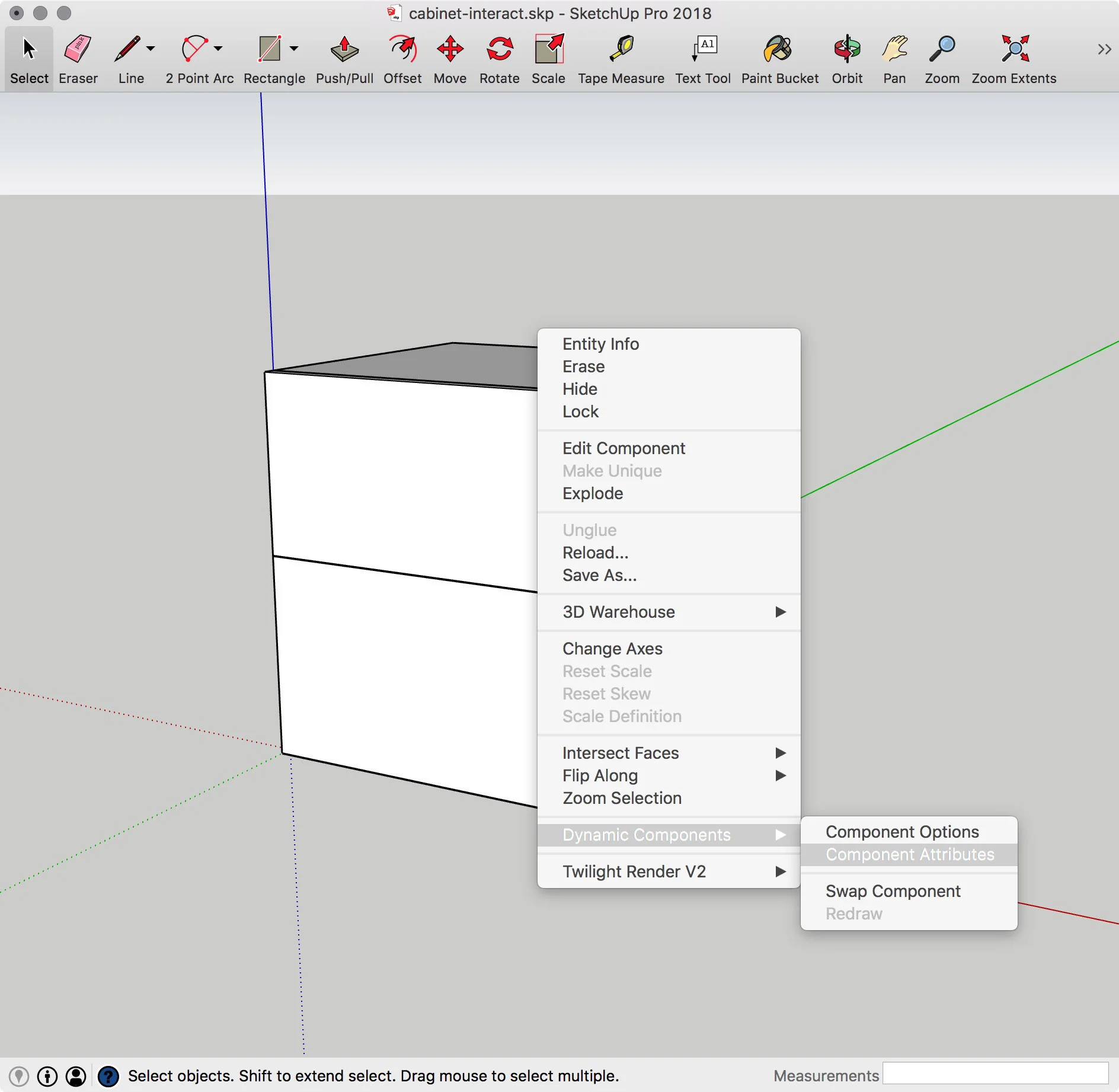Click the .skp document icon in title bar
This screenshot has height=1092, width=1119.
pyautogui.click(x=394, y=13)
